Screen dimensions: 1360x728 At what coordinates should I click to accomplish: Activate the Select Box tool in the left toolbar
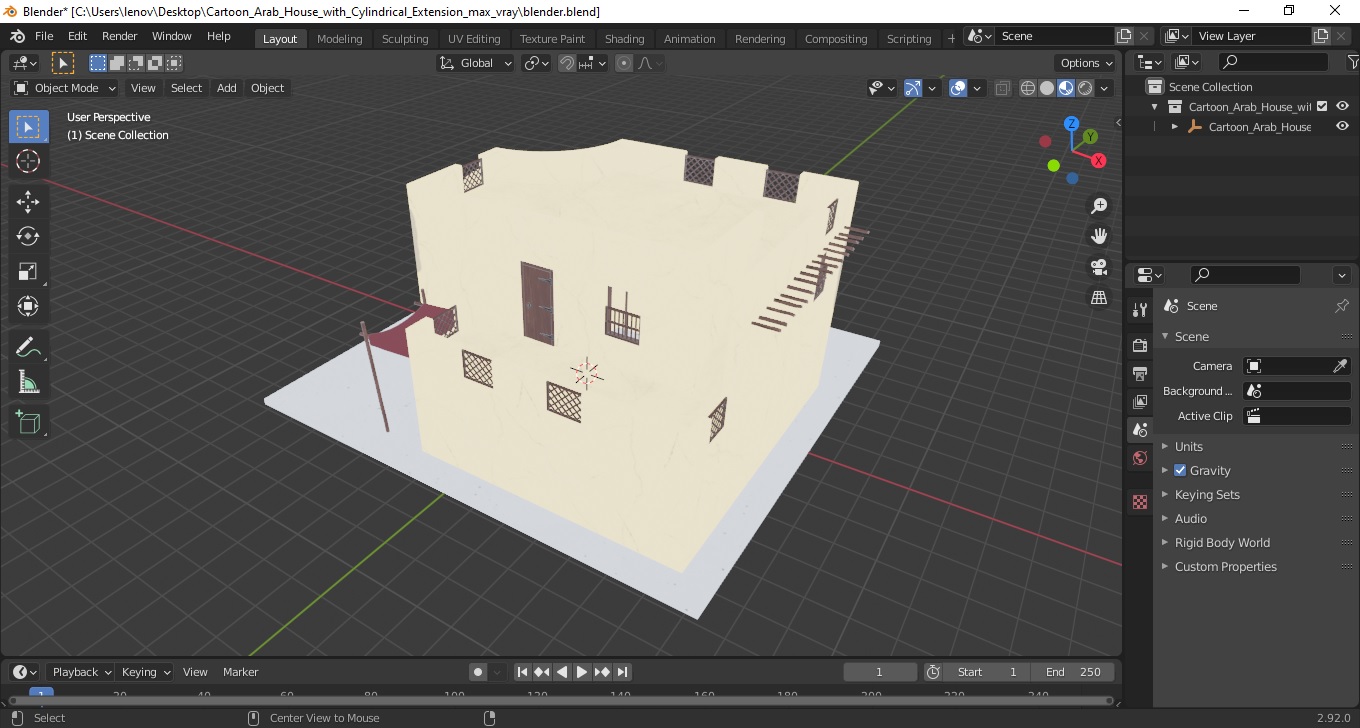coord(28,127)
